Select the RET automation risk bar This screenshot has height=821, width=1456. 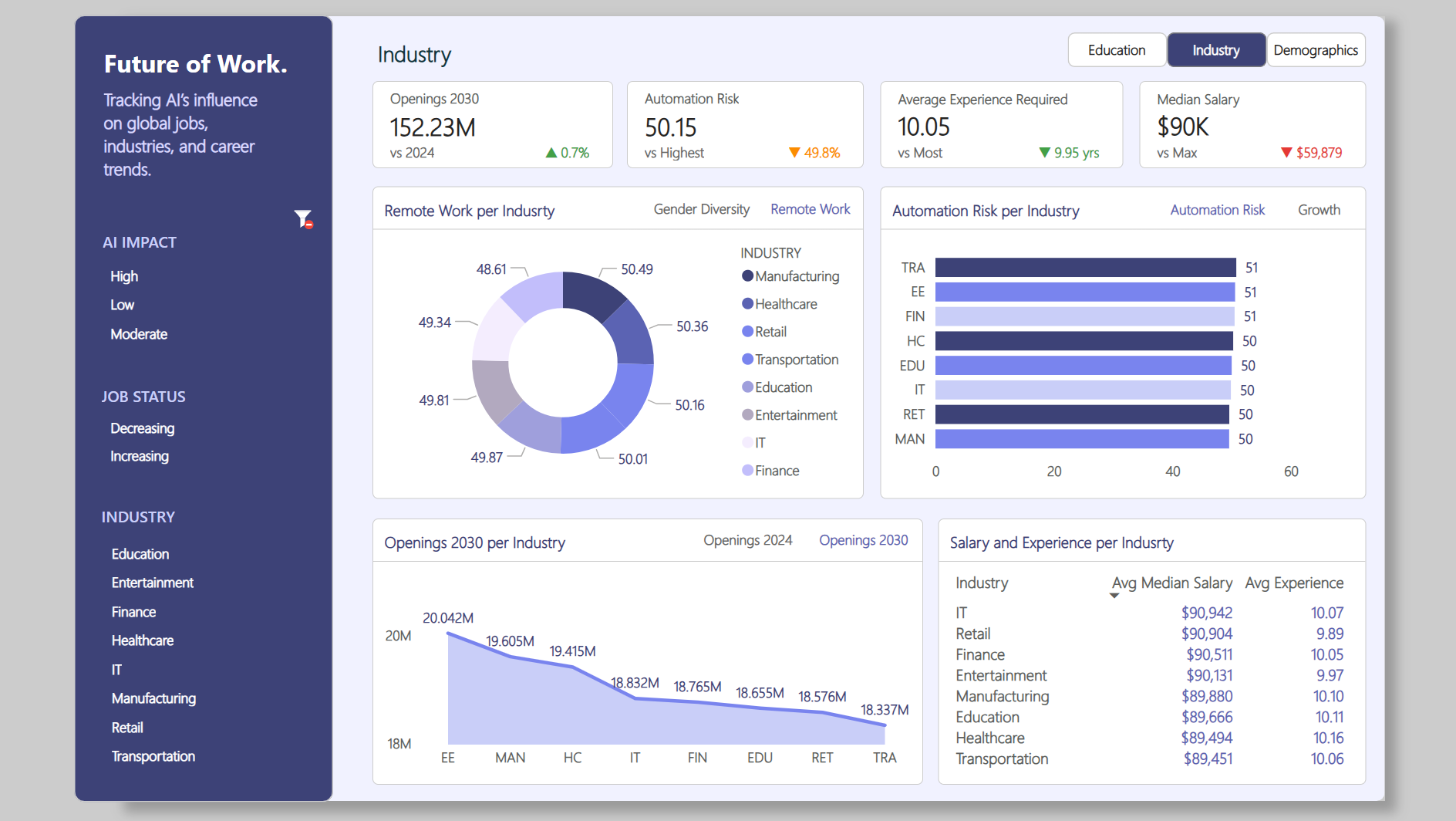click(1082, 414)
